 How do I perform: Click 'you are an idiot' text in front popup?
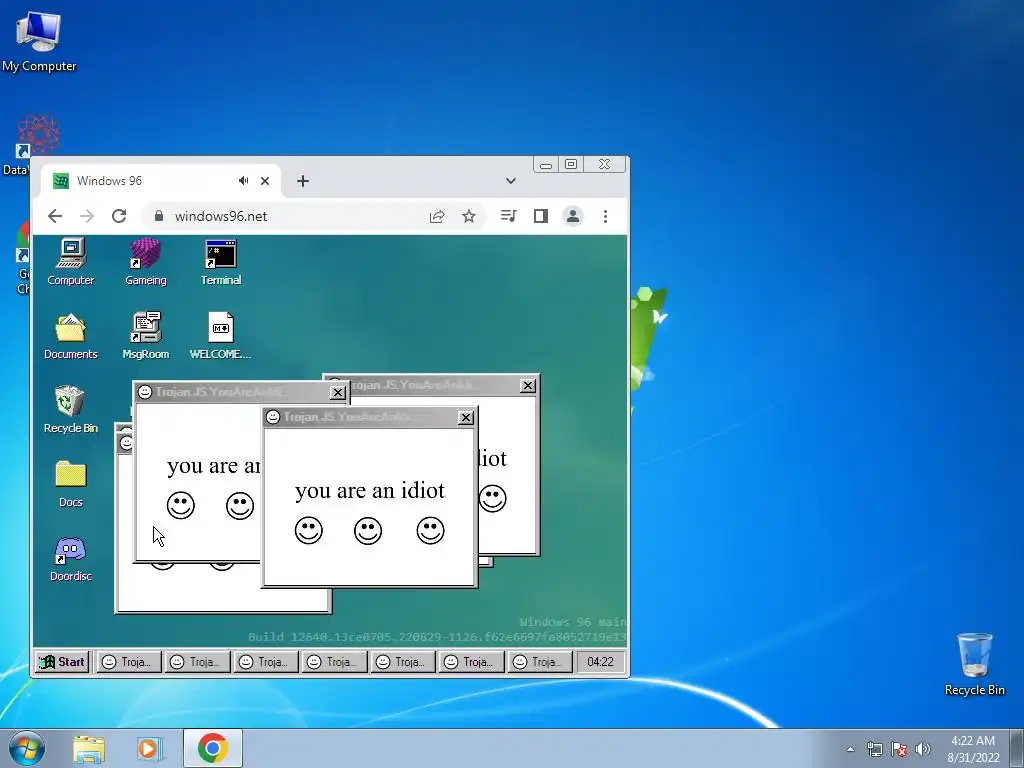tap(370, 490)
